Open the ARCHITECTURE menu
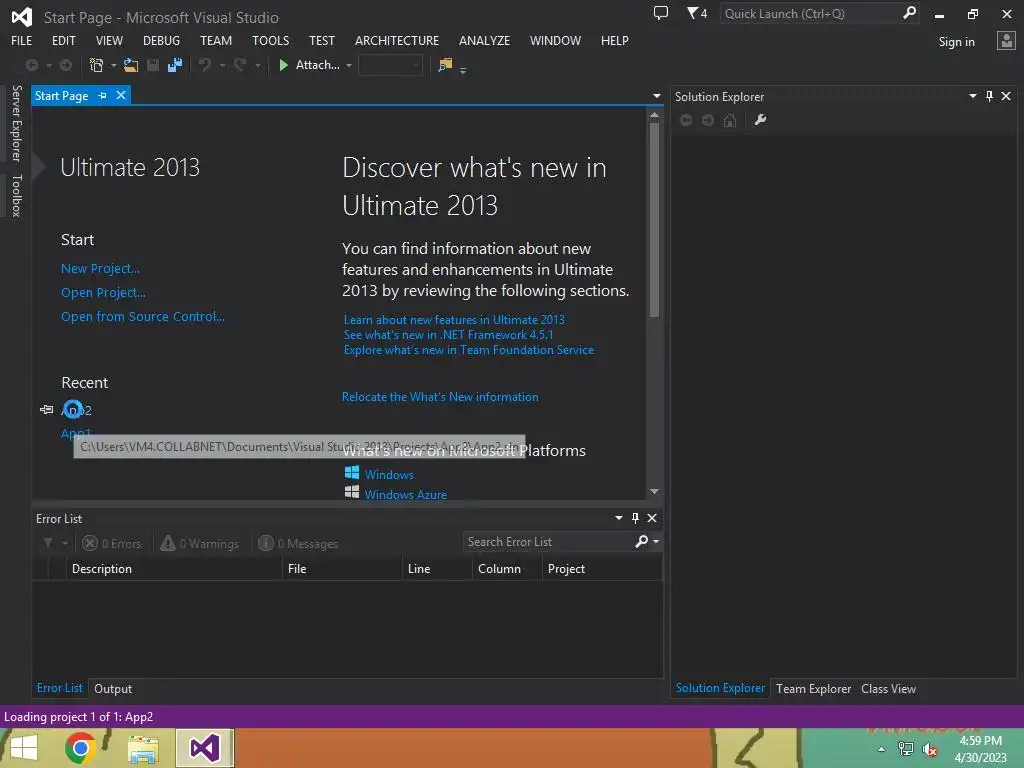Viewport: 1024px width, 768px height. 397,40
